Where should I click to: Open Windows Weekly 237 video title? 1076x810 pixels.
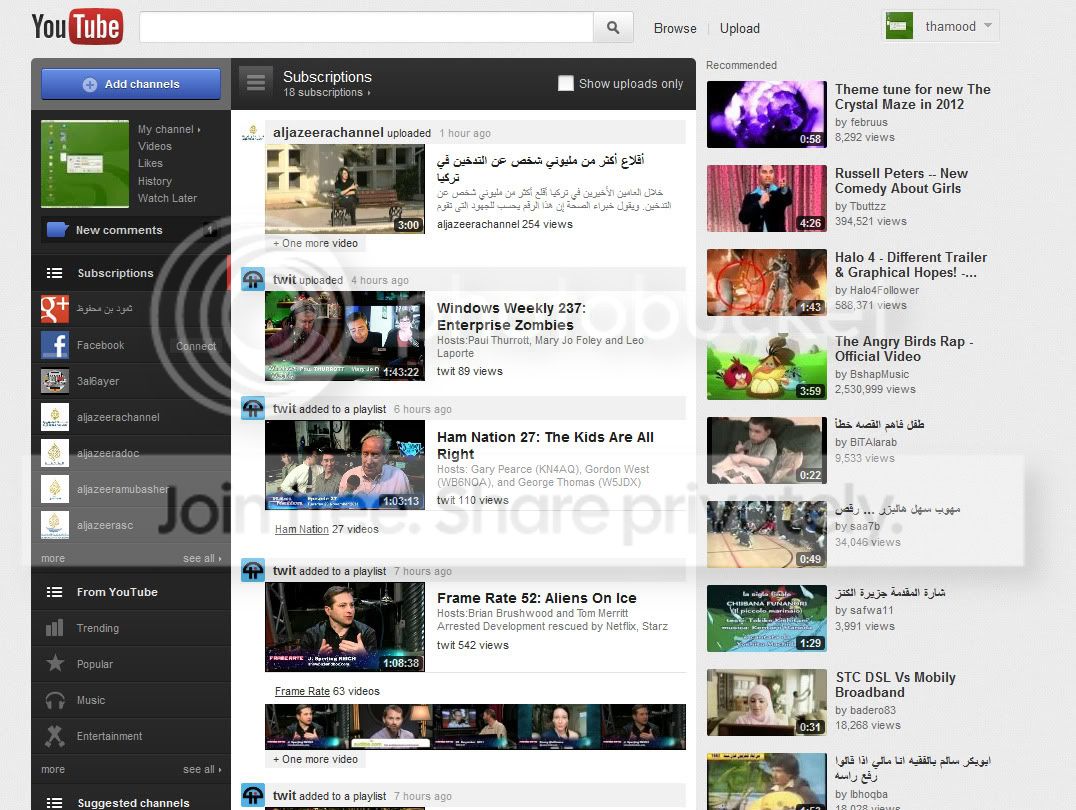[x=511, y=316]
